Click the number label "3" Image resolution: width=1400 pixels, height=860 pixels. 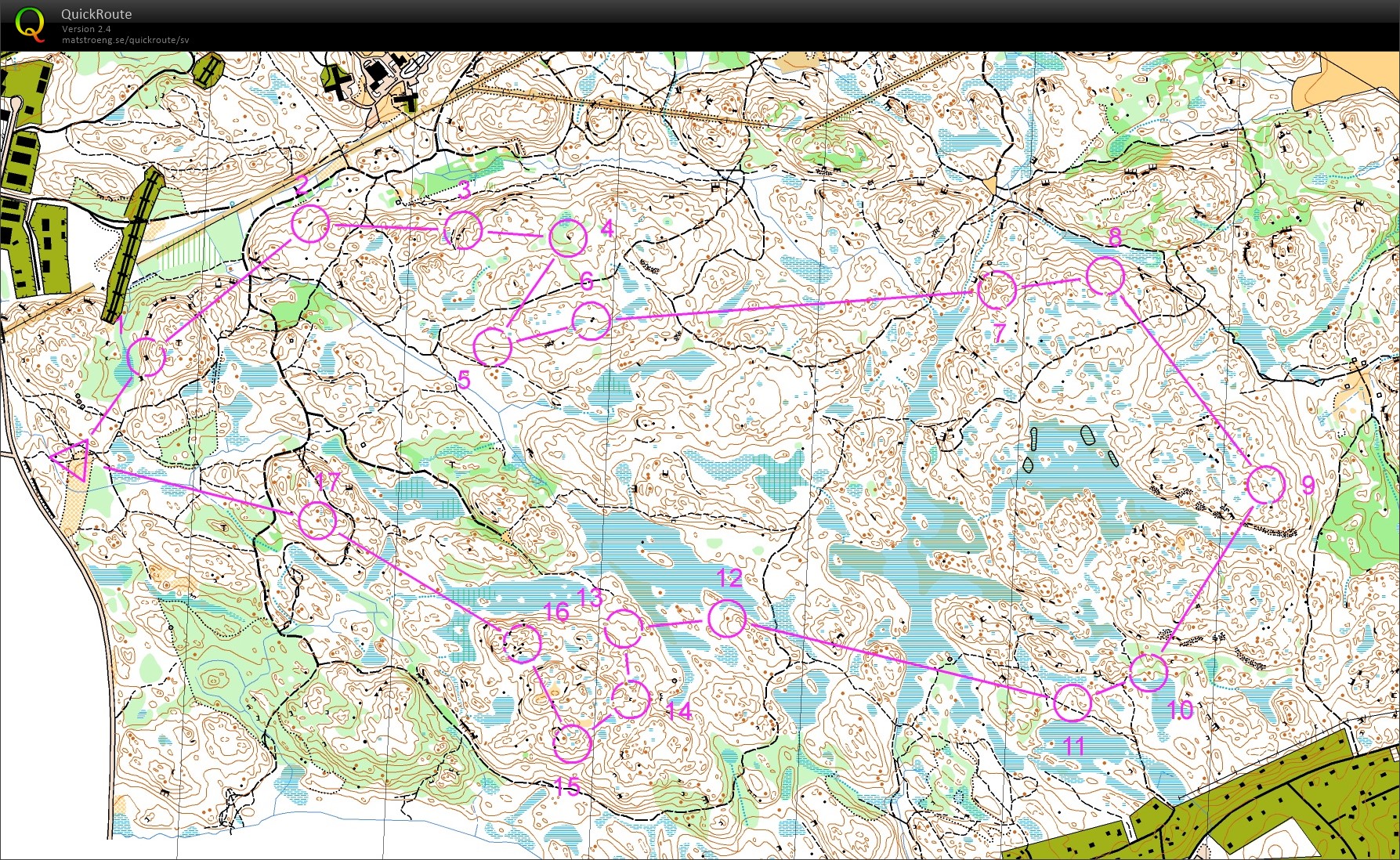tap(465, 190)
